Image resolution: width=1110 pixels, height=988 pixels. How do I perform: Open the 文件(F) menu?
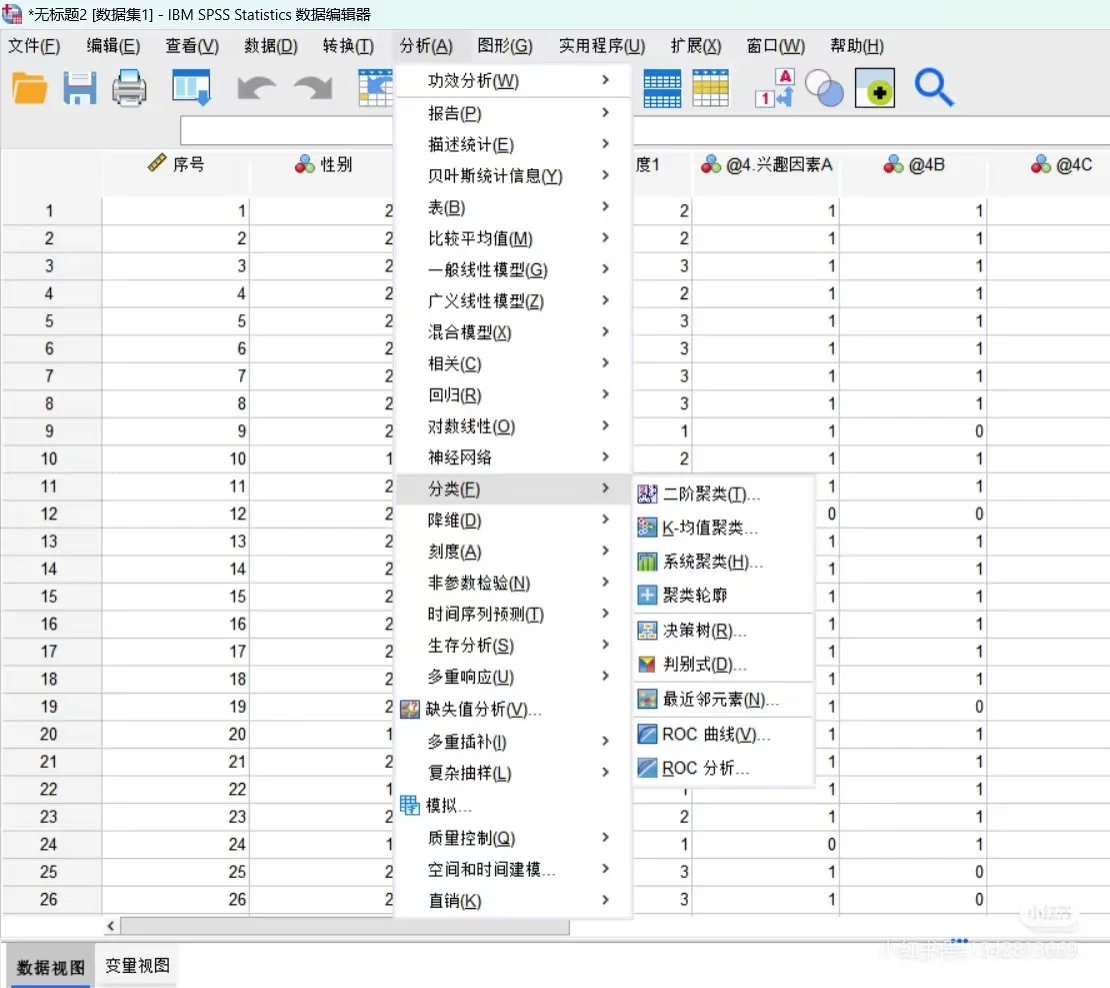point(34,46)
